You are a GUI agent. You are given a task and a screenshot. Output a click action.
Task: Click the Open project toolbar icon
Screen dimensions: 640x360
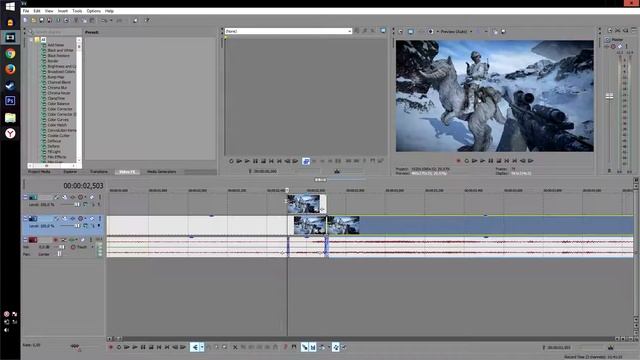(34, 20)
